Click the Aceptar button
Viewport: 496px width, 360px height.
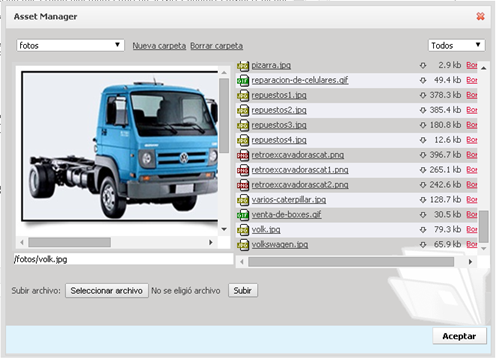459,336
